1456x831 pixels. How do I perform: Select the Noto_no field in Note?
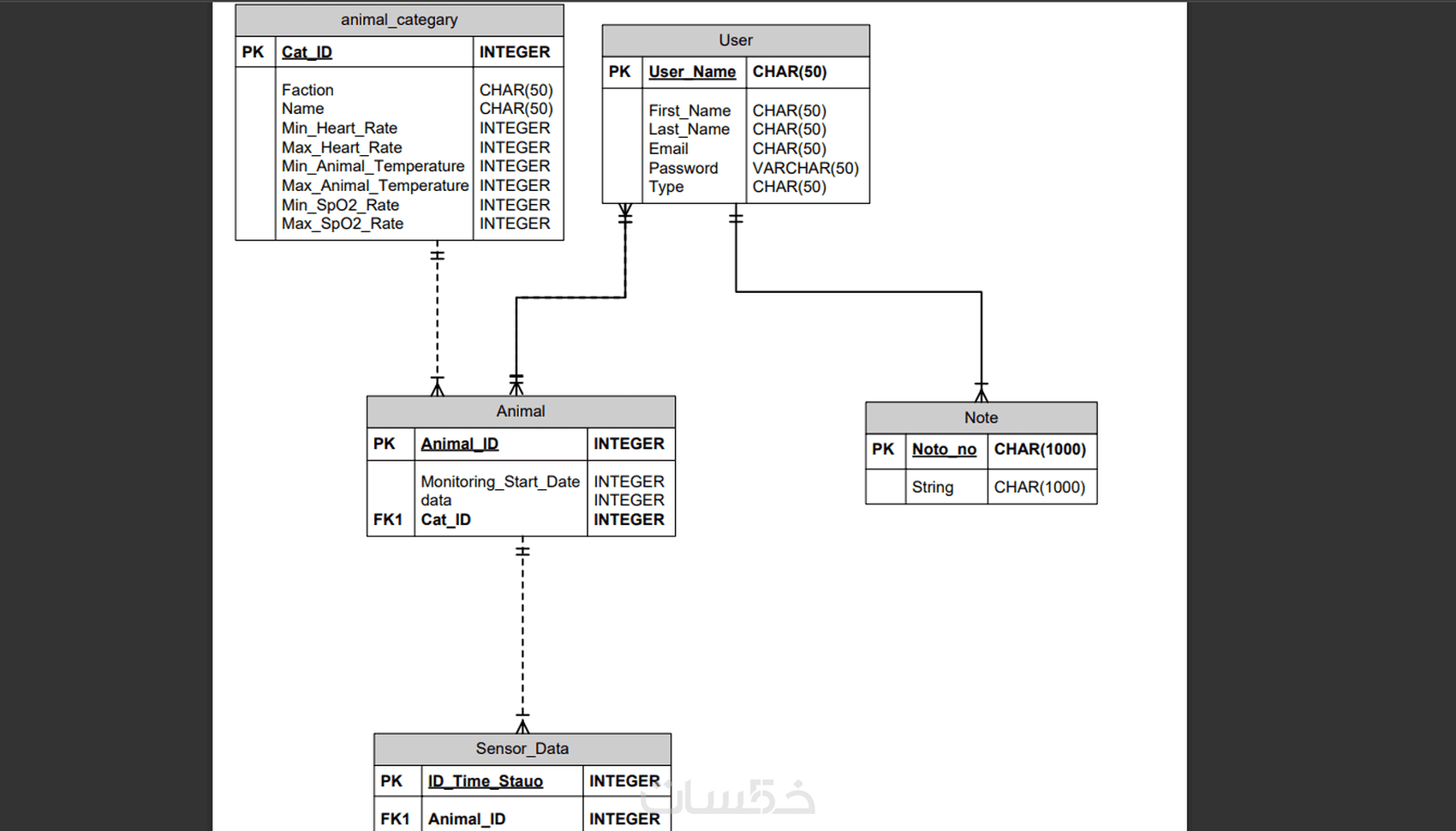pos(944,449)
